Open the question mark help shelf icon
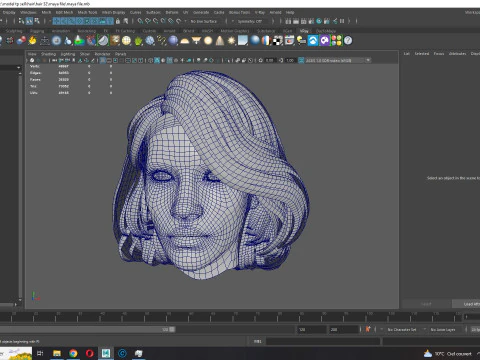 (x=348, y=41)
